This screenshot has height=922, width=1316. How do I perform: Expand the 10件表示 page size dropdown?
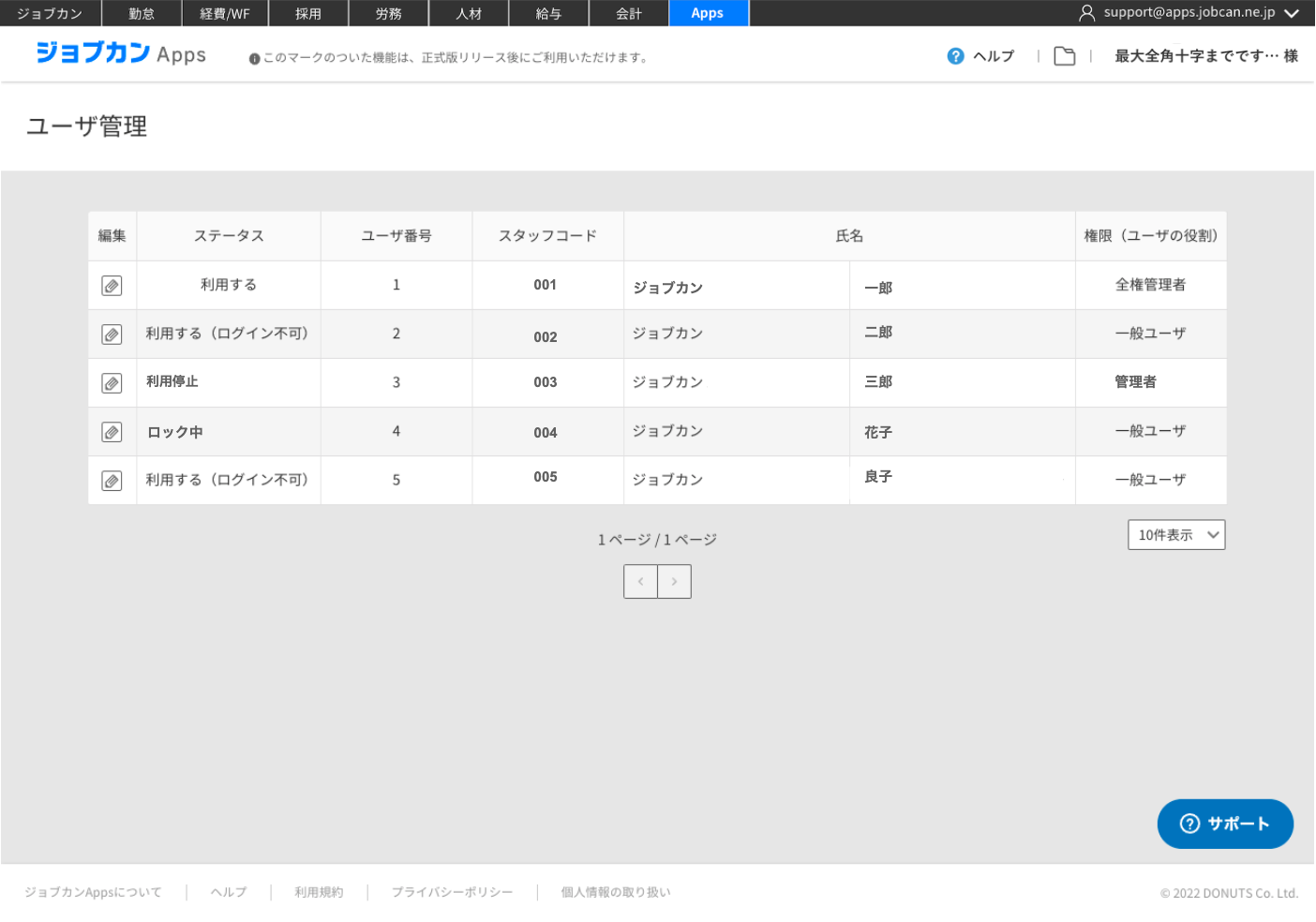[x=1176, y=535]
